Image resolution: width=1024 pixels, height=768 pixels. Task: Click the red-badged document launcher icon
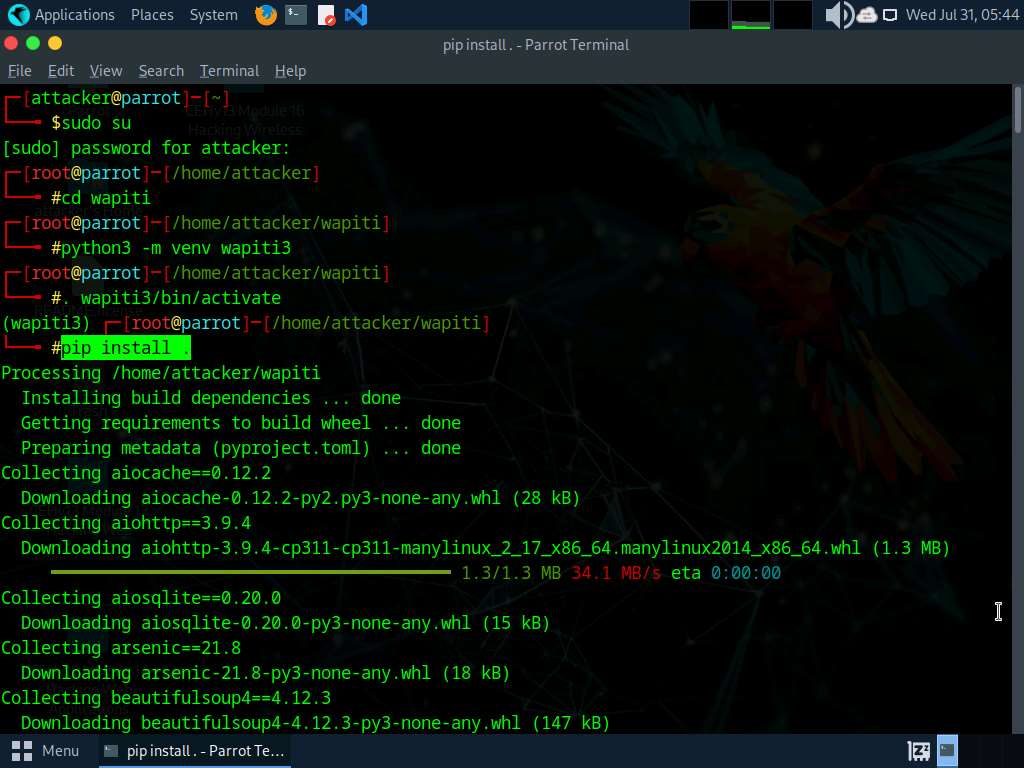[326, 15]
